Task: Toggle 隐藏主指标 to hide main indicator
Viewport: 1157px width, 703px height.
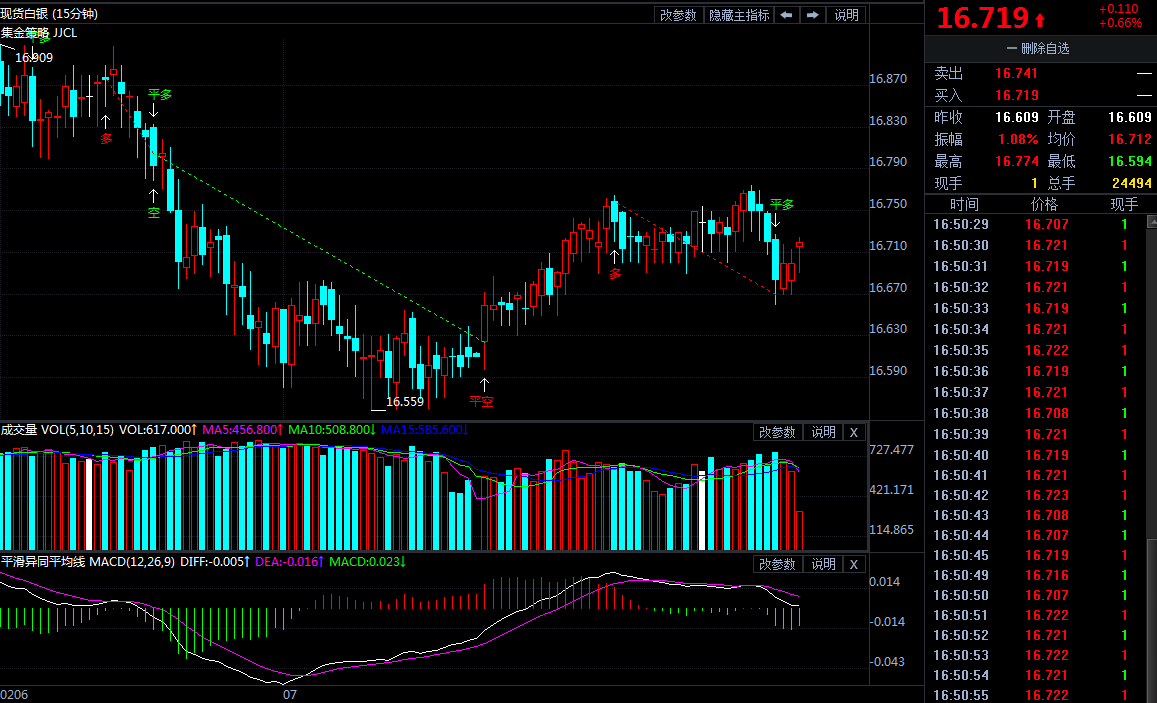Action: [739, 15]
